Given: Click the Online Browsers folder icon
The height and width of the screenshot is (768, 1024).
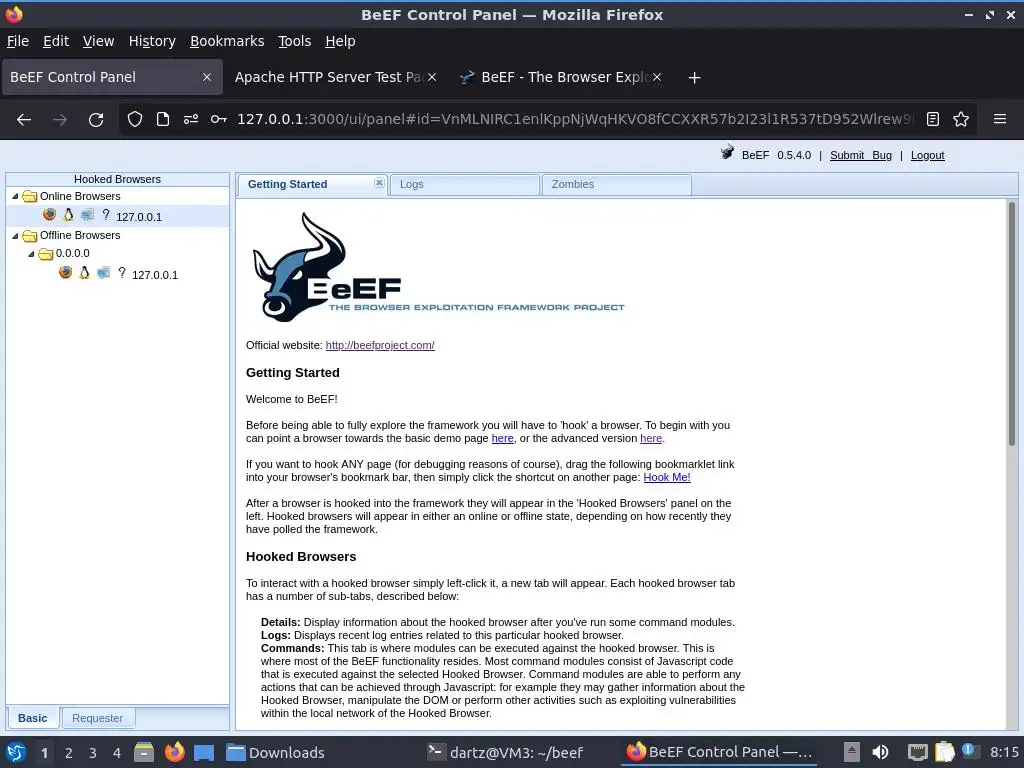Looking at the screenshot, I should click(29, 196).
